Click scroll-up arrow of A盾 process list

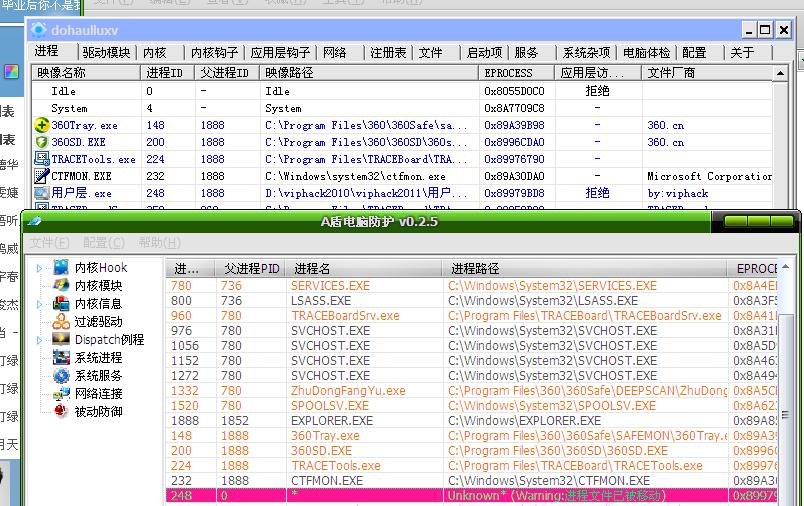click(x=785, y=267)
